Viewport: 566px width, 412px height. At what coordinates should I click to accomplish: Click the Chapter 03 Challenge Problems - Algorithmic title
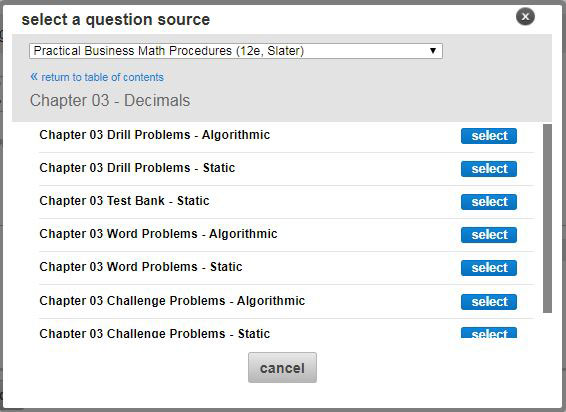(x=172, y=301)
